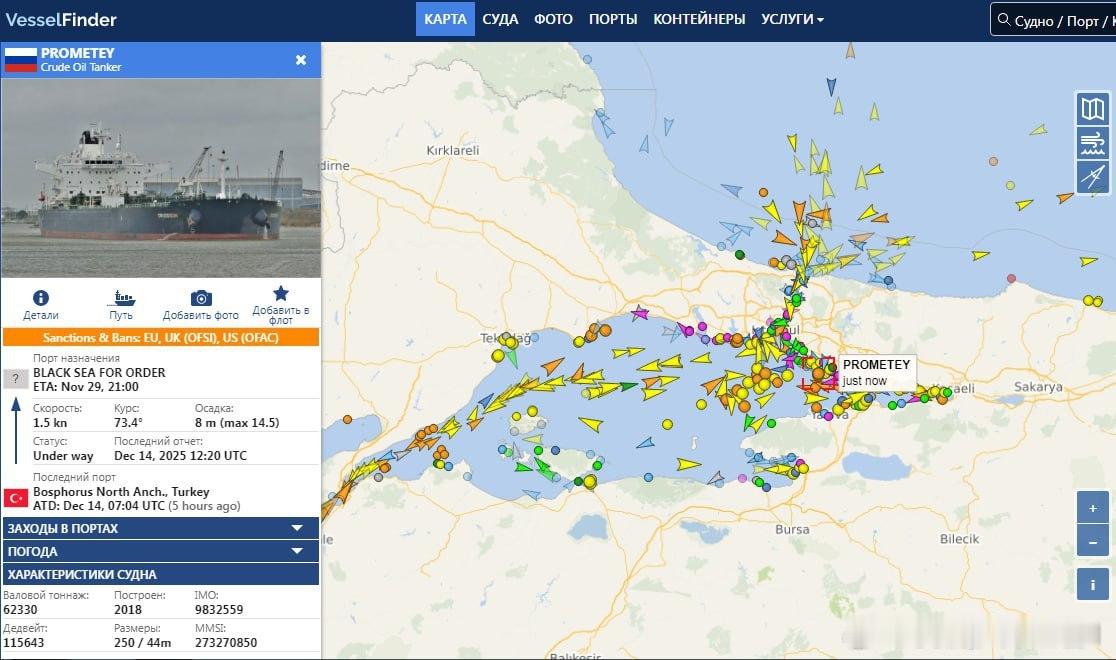The height and width of the screenshot is (660, 1116).
Task: Toggle the wind and waves weather layer icon
Action: (1093, 142)
